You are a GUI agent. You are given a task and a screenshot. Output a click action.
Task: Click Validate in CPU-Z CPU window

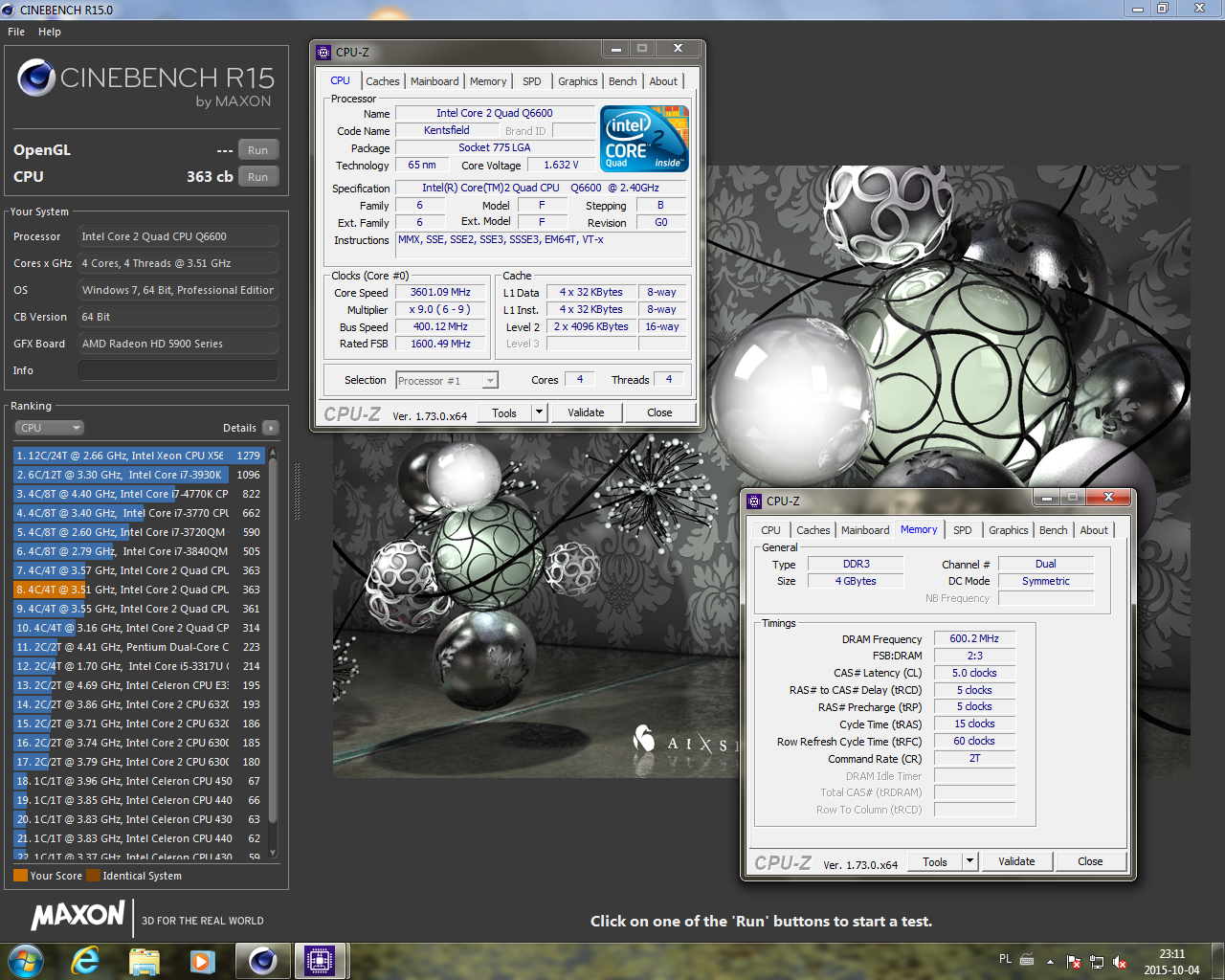[x=586, y=412]
